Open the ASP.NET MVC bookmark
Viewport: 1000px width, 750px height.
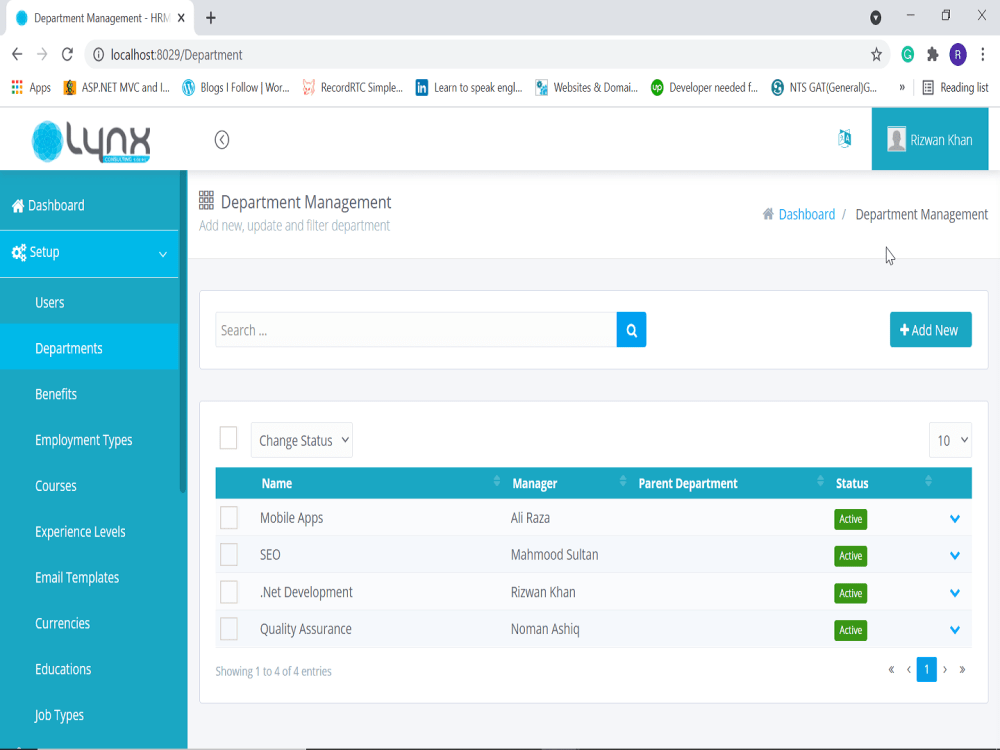[x=117, y=87]
